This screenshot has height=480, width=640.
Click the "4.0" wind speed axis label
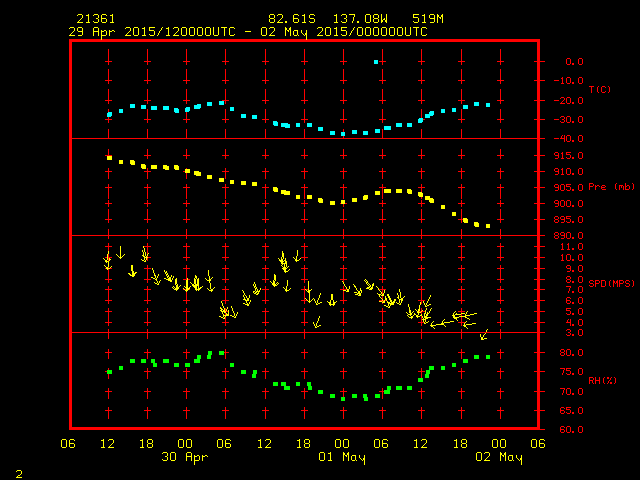(x=574, y=322)
